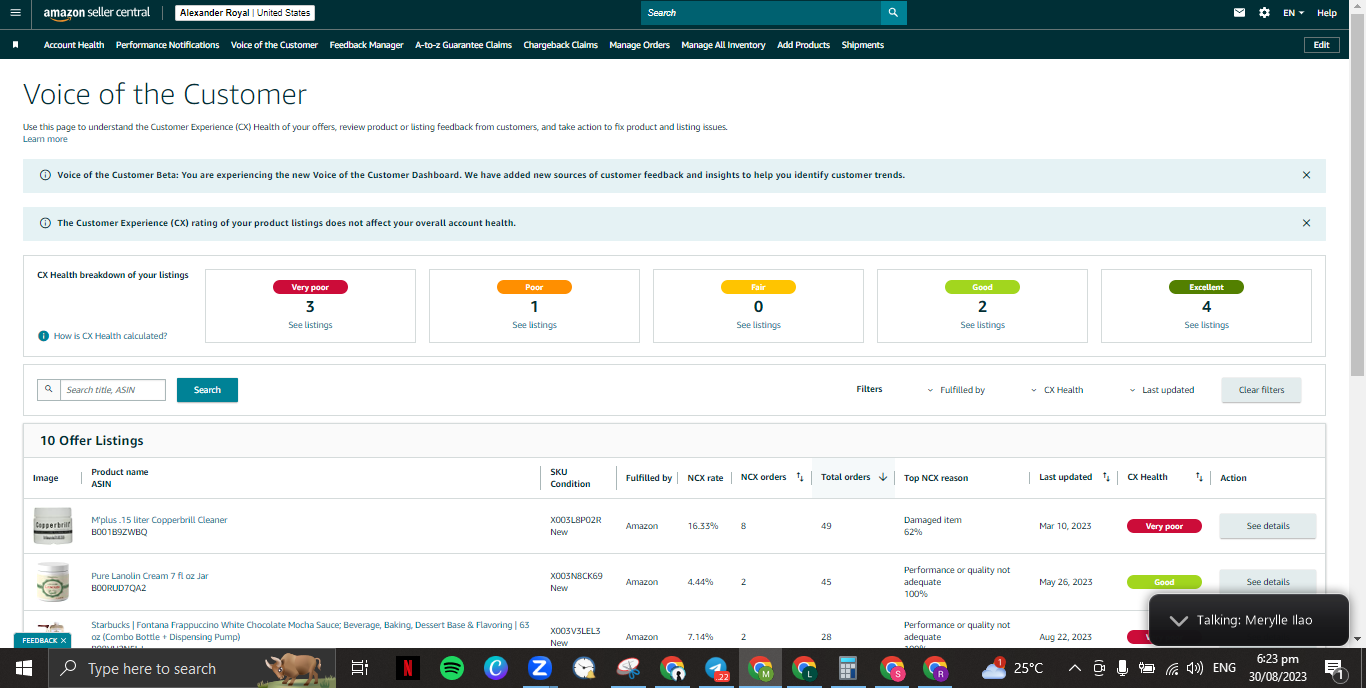This screenshot has height=688, width=1366.
Task: Open the mail messages icon
Action: [1240, 13]
